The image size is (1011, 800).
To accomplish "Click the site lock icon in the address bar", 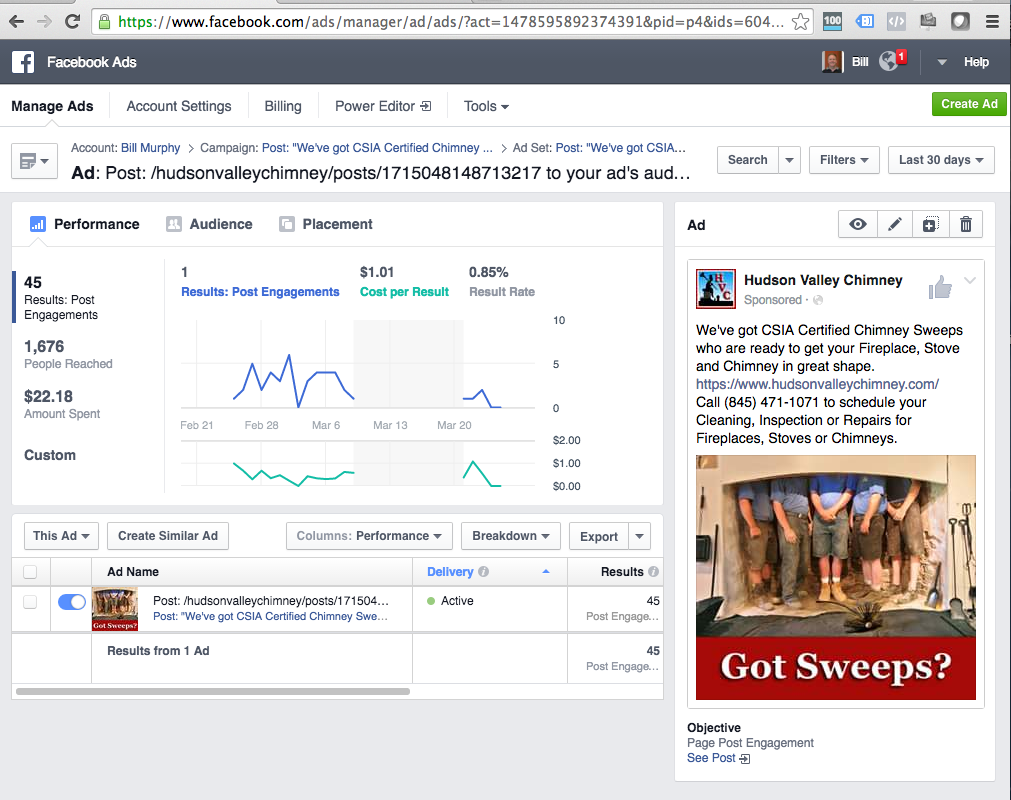I will (x=104, y=22).
